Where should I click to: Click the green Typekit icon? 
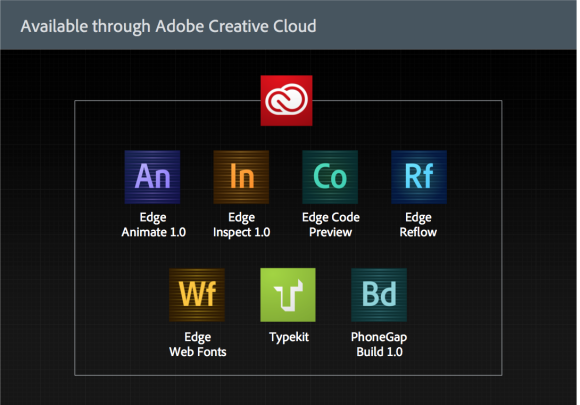point(288,295)
